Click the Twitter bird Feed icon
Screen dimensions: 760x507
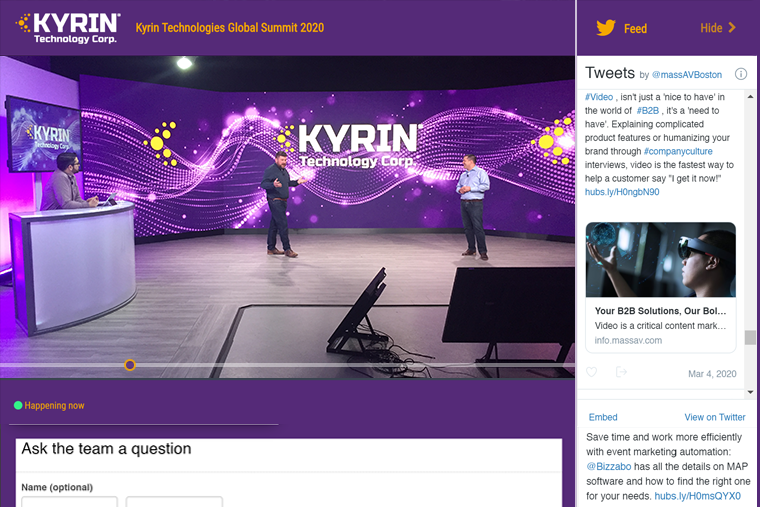click(606, 28)
